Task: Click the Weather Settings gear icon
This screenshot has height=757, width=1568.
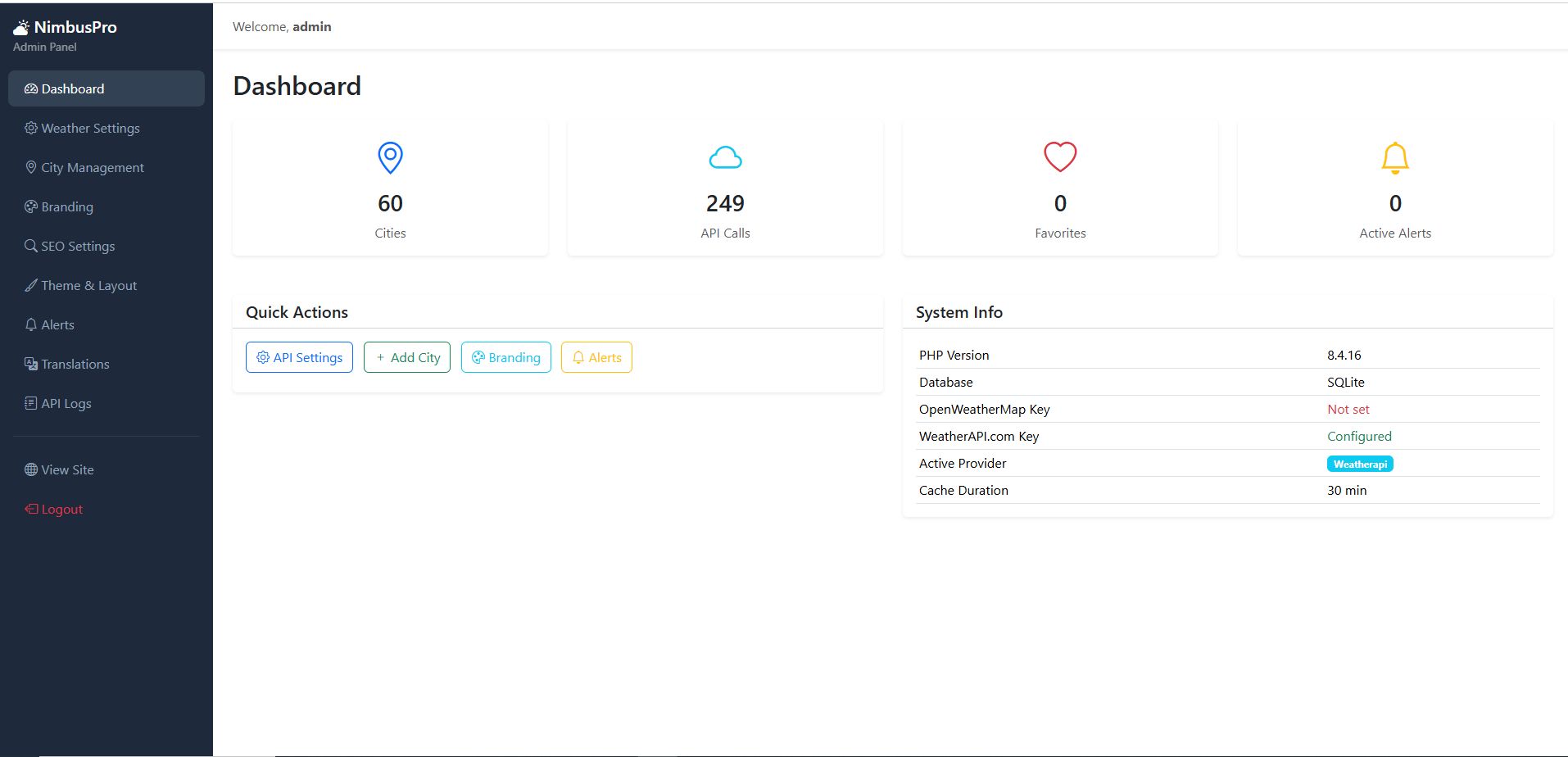Action: pyautogui.click(x=31, y=128)
